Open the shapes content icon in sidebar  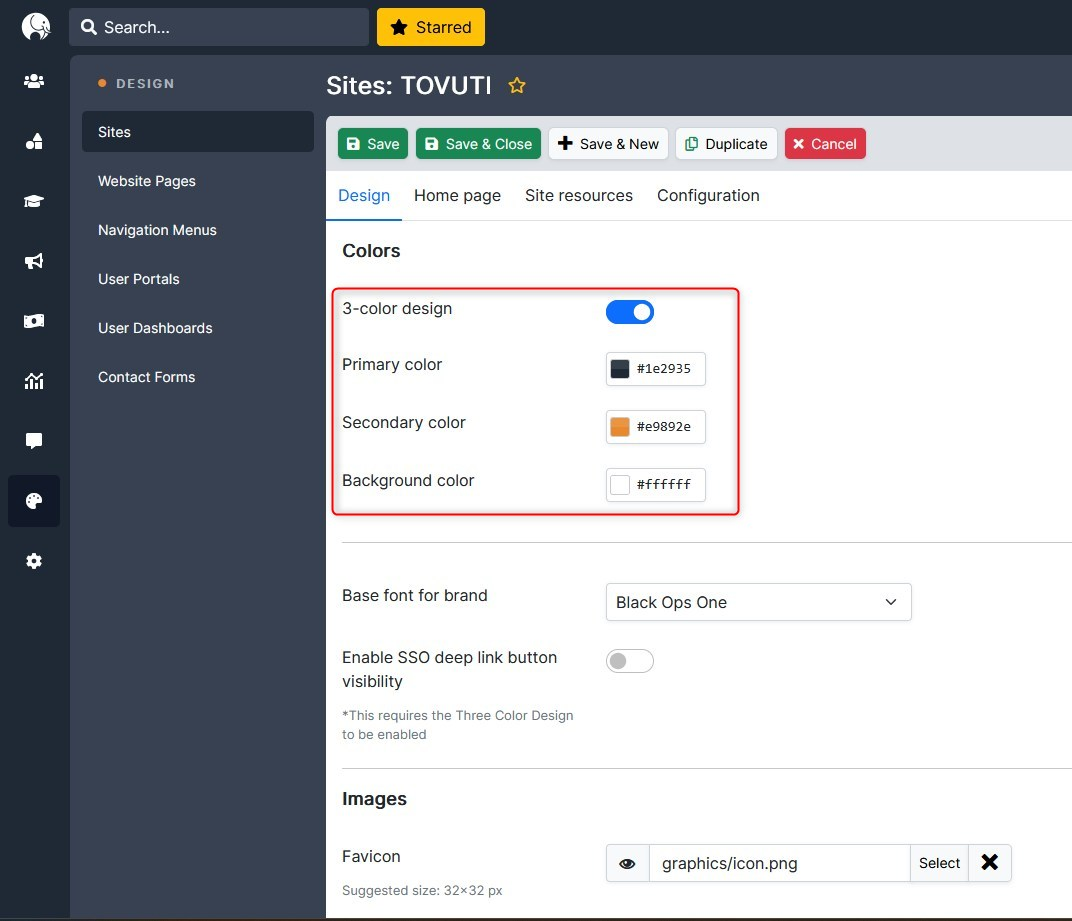[x=34, y=141]
